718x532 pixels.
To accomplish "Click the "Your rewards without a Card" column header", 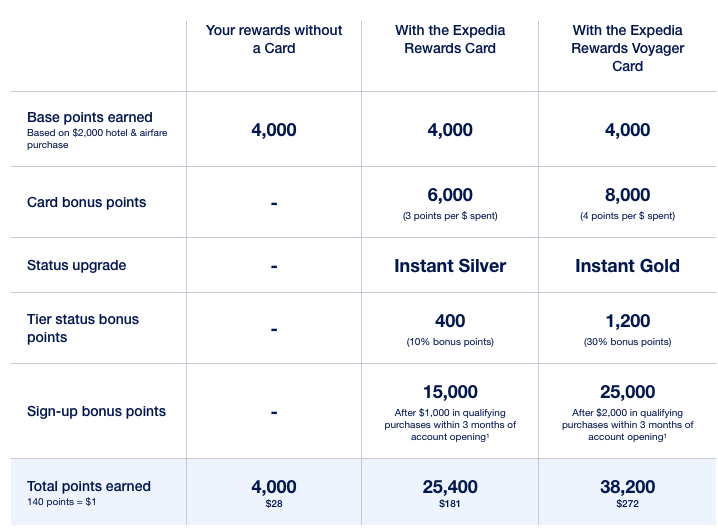I will click(273, 39).
